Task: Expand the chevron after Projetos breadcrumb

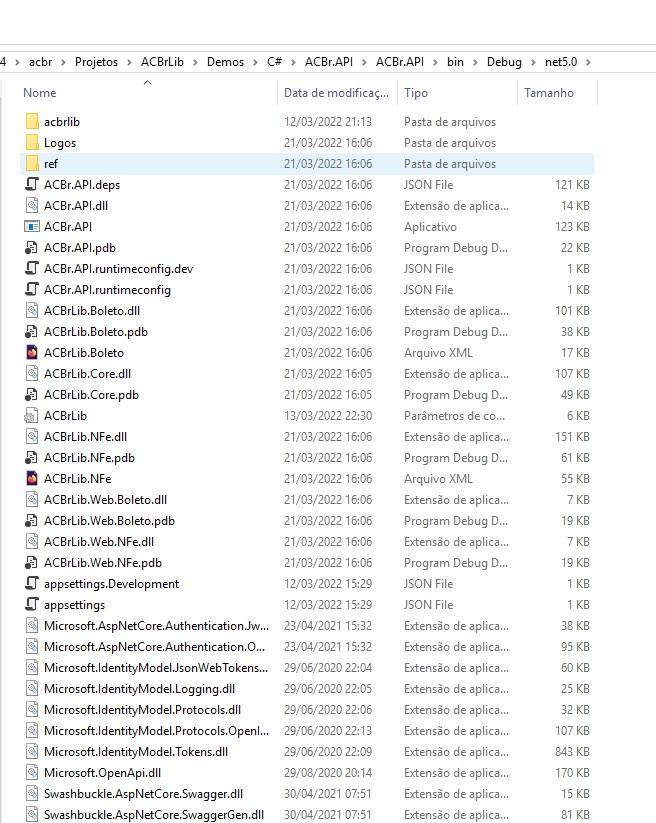Action: point(129,62)
